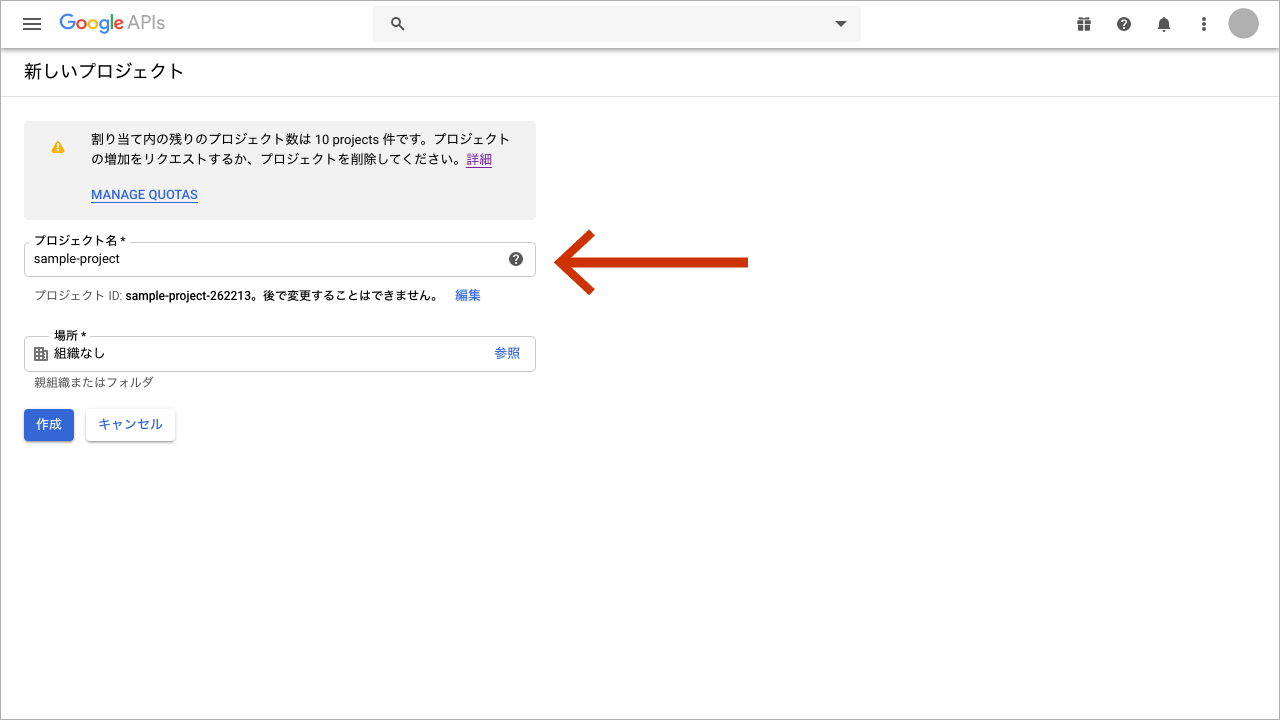Viewport: 1280px width, 720px height.
Task: Open the gift free trial icon
Action: (1084, 24)
